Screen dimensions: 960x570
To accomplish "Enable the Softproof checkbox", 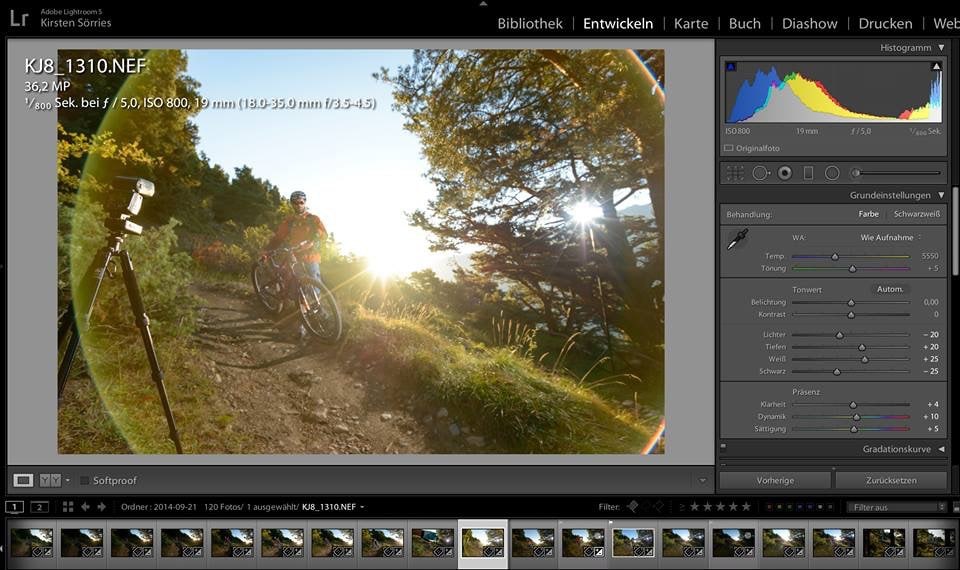I will tap(84, 481).
